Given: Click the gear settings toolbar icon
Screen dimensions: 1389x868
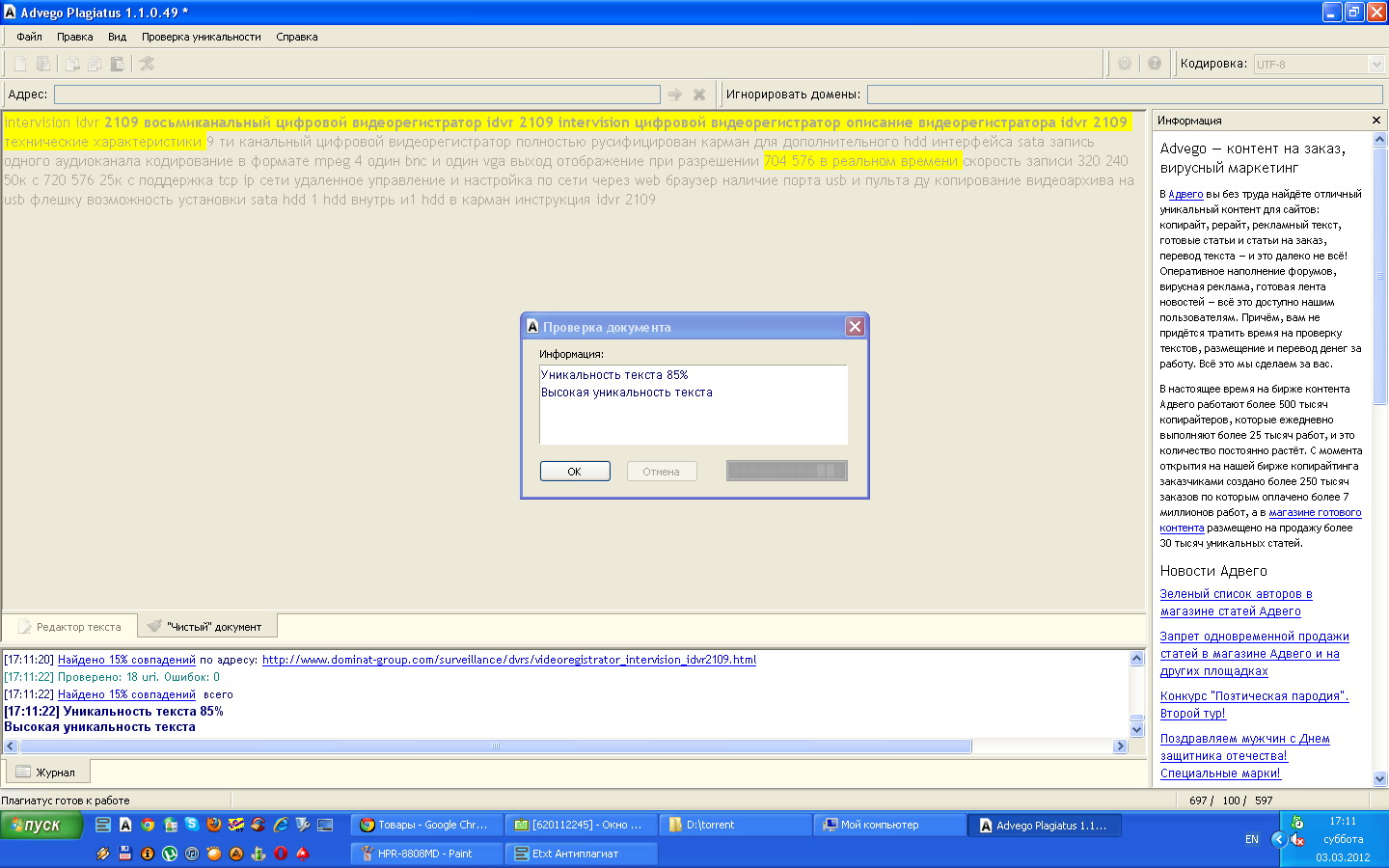Looking at the screenshot, I should pyautogui.click(x=1125, y=64).
